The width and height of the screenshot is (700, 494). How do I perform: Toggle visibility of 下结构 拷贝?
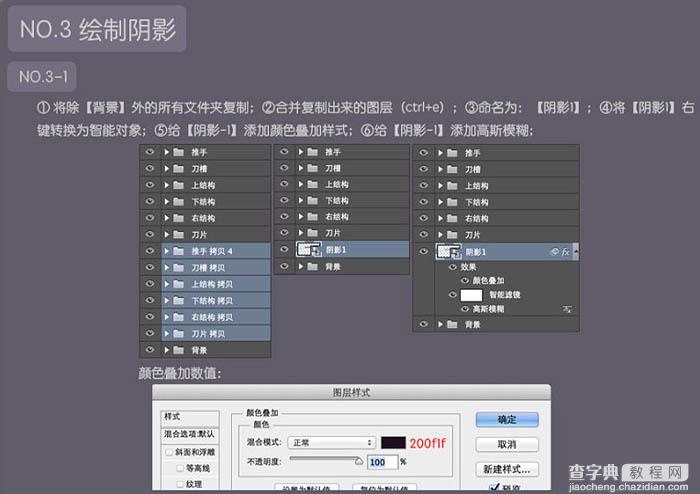click(x=150, y=301)
